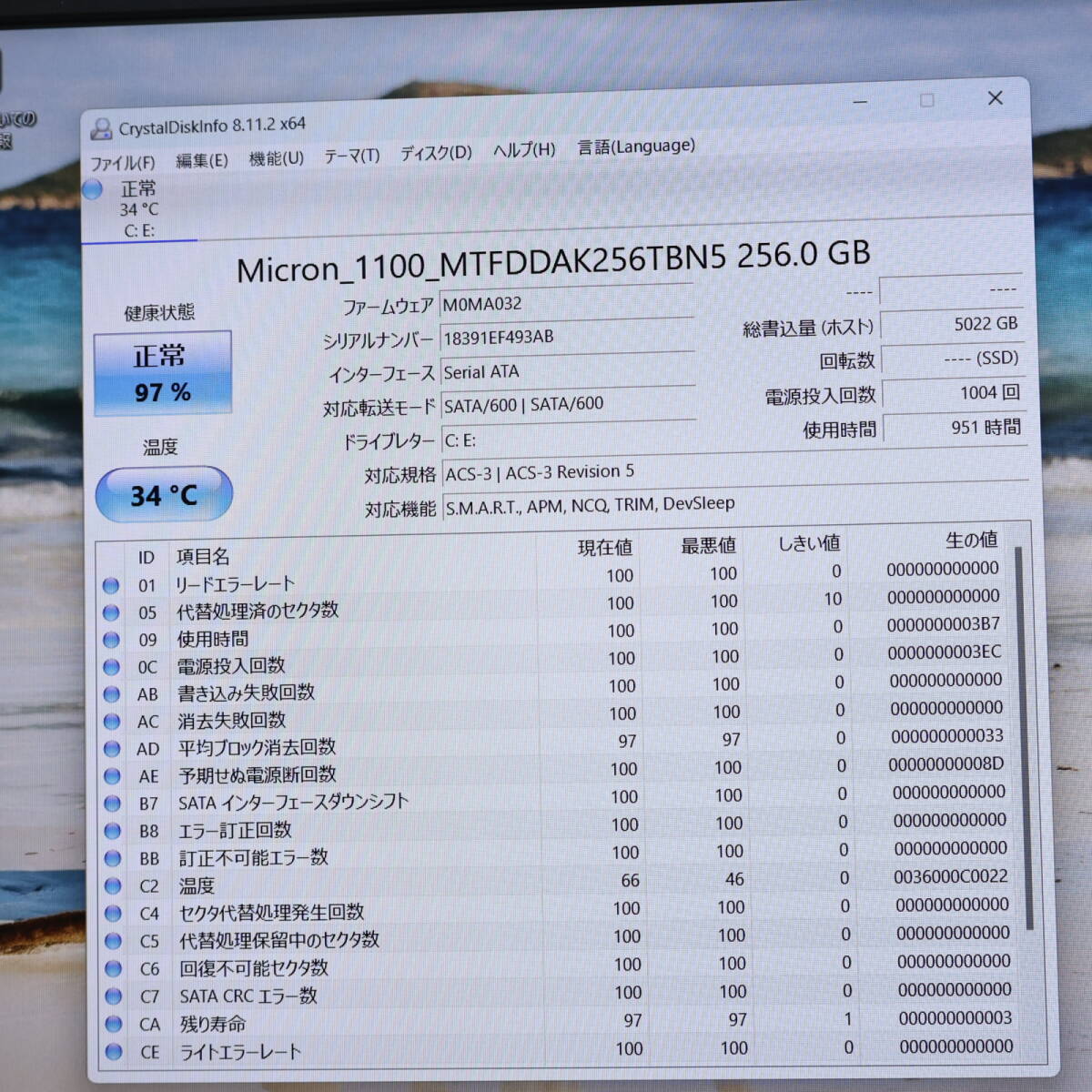Open the 編集(E) menu
The image size is (1092, 1092).
click(x=202, y=161)
